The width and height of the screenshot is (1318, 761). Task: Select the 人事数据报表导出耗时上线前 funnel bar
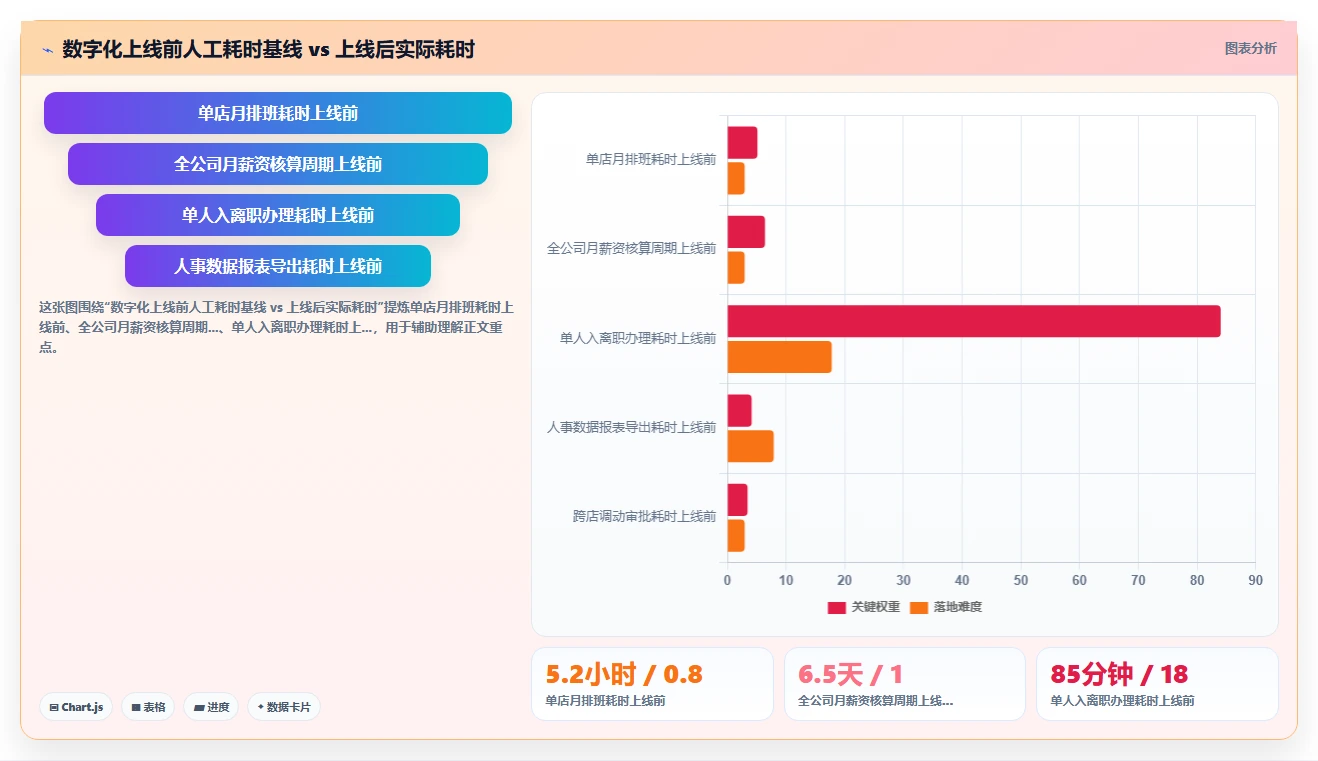(x=278, y=266)
